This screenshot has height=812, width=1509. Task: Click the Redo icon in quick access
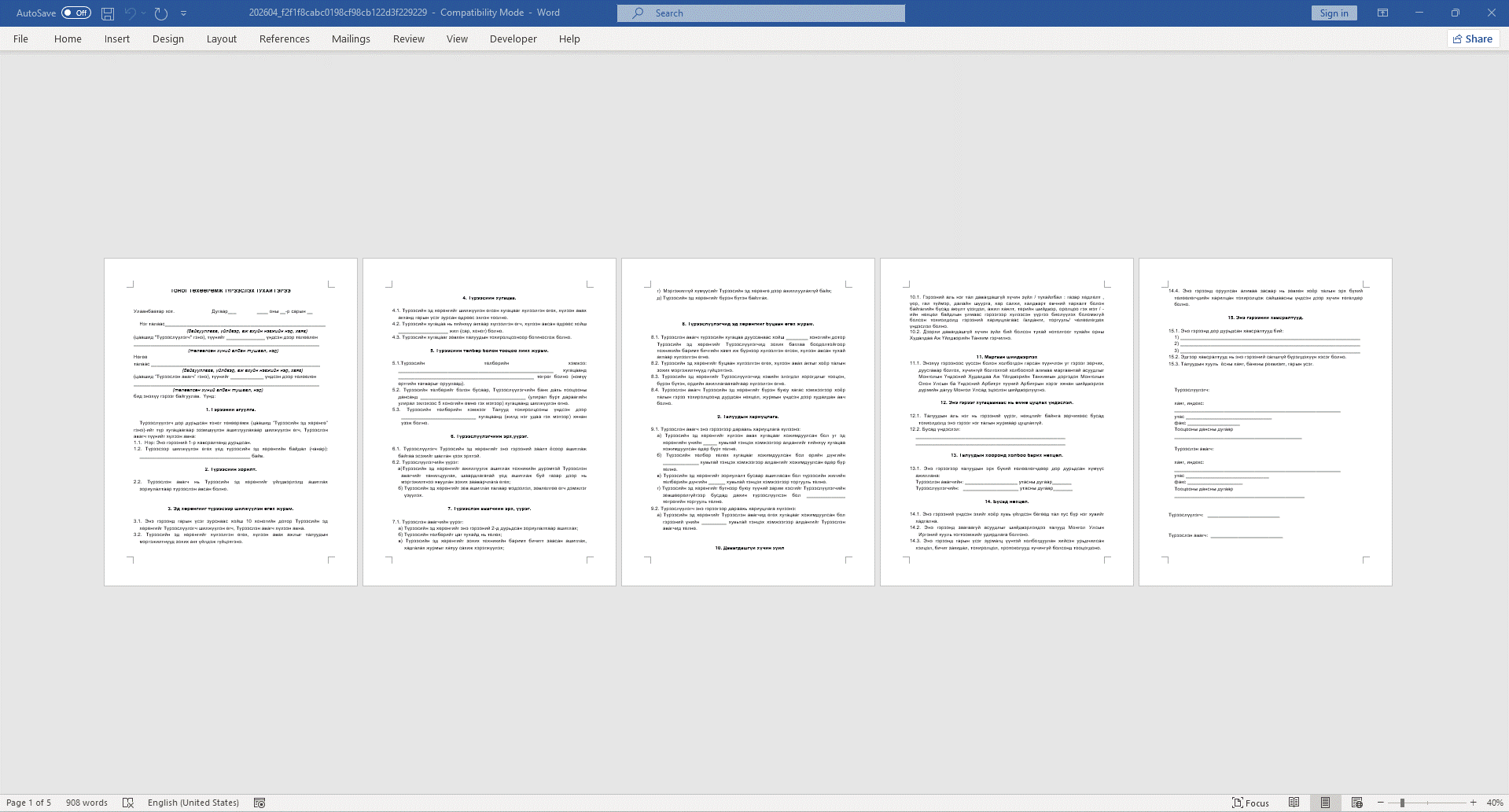pyautogui.click(x=161, y=13)
